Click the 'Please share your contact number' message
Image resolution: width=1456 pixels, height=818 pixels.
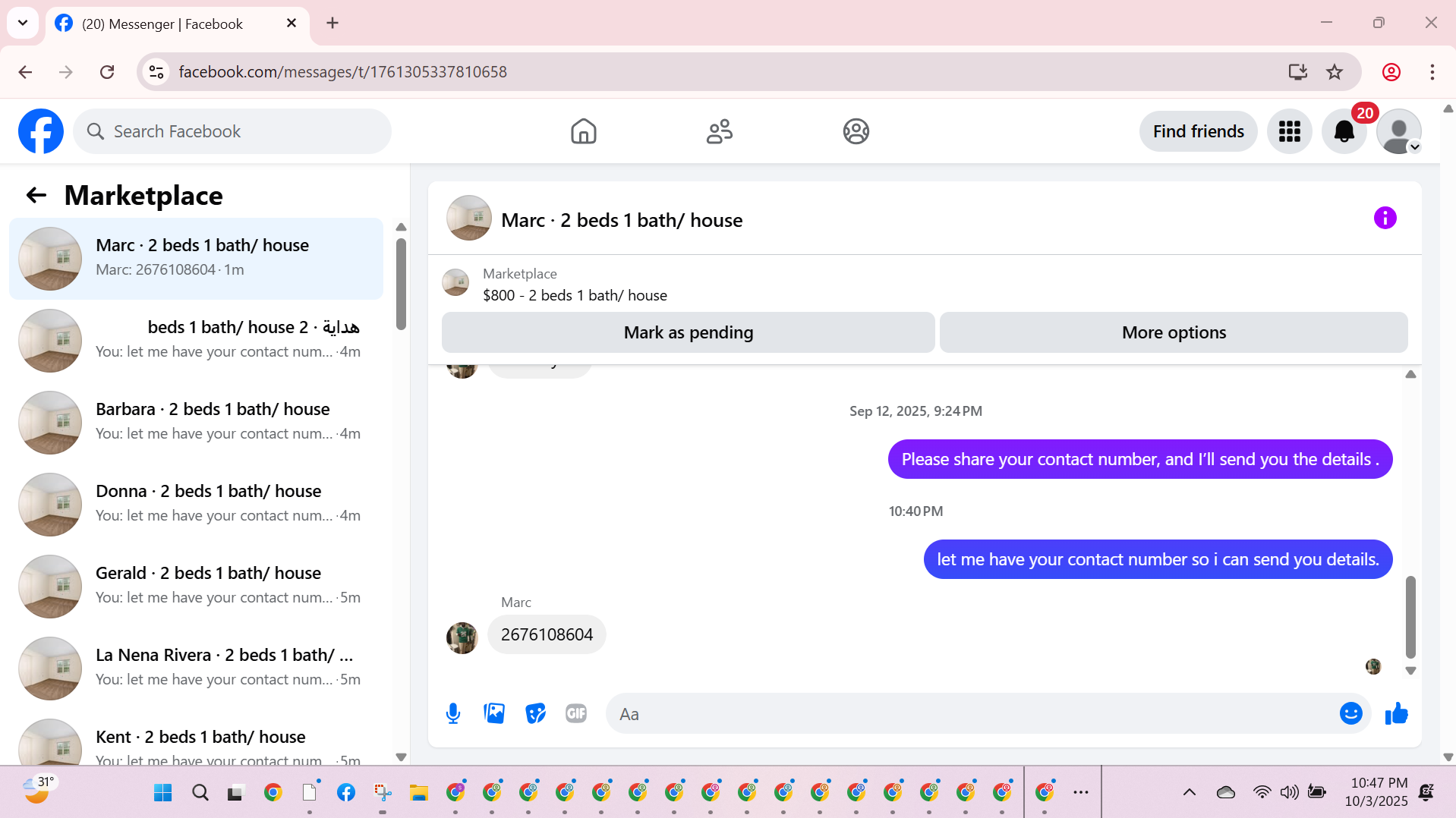[1139, 459]
